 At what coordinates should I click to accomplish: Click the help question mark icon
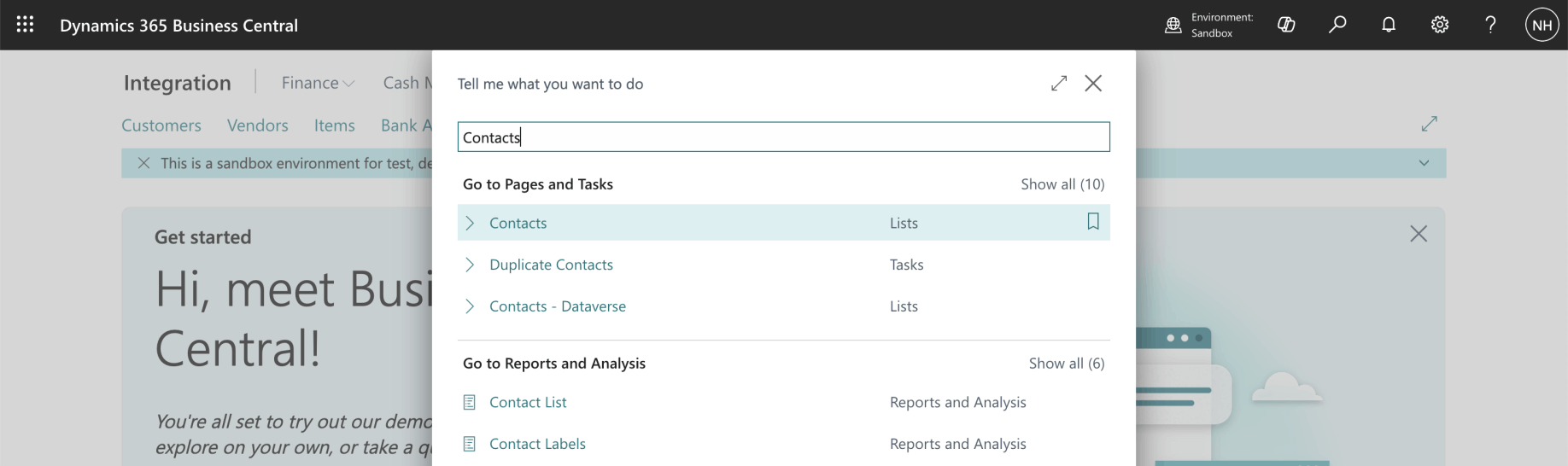[1490, 25]
